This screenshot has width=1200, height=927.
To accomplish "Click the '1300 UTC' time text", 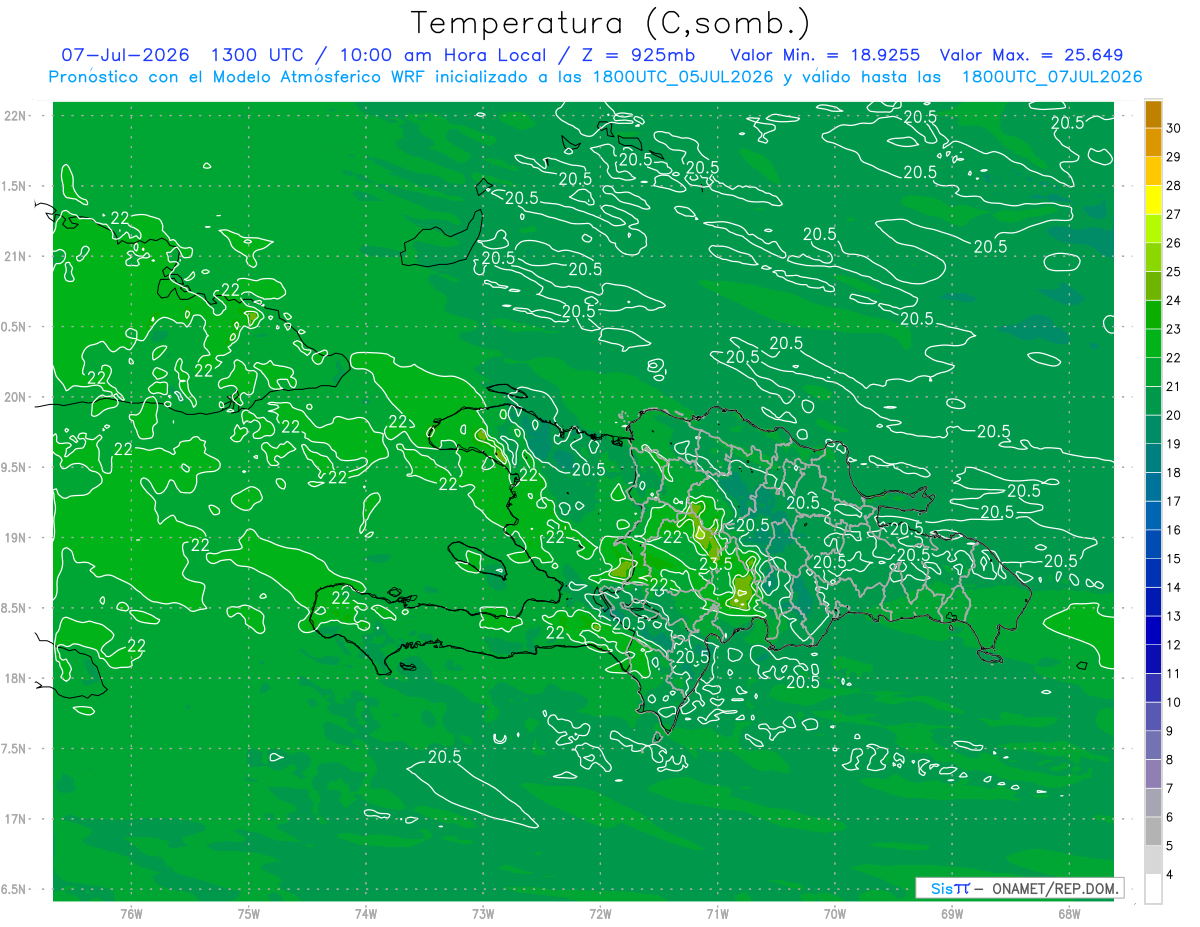I will 256,55.
